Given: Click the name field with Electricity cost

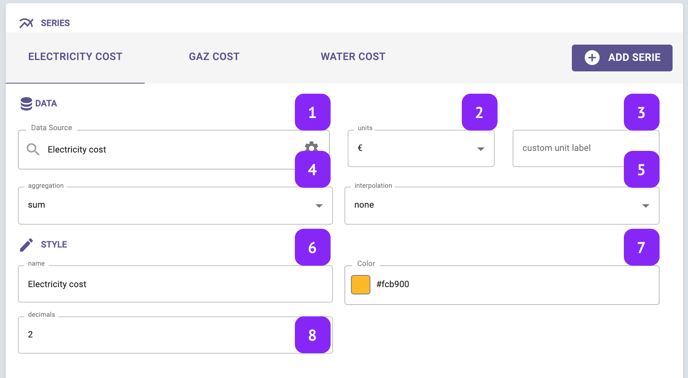Looking at the screenshot, I should pyautogui.click(x=175, y=284).
